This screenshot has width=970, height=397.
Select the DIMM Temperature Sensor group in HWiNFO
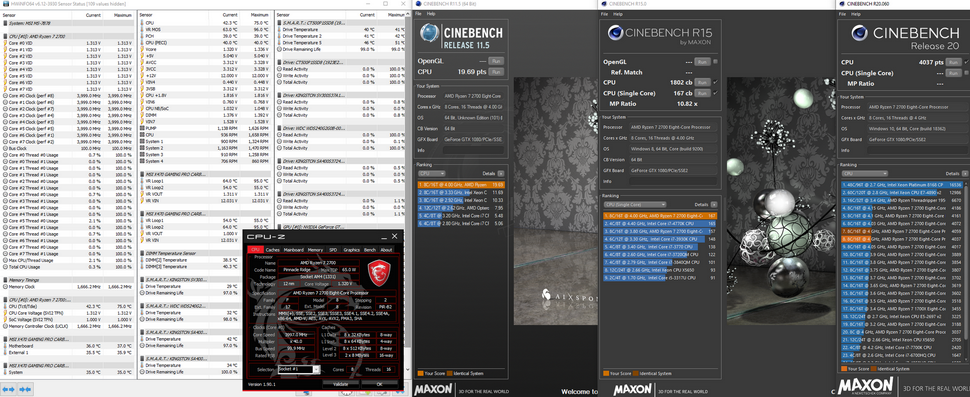click(204, 253)
